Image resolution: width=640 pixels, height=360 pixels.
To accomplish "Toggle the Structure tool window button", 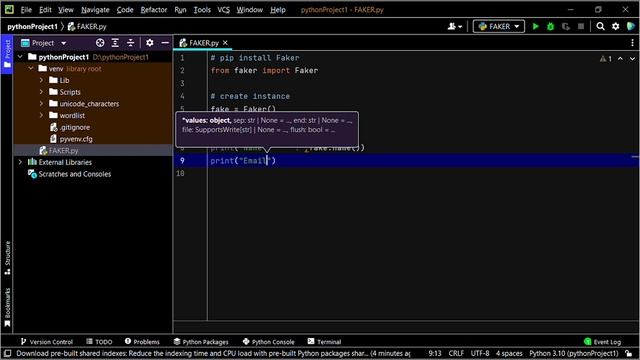I will coord(7,258).
